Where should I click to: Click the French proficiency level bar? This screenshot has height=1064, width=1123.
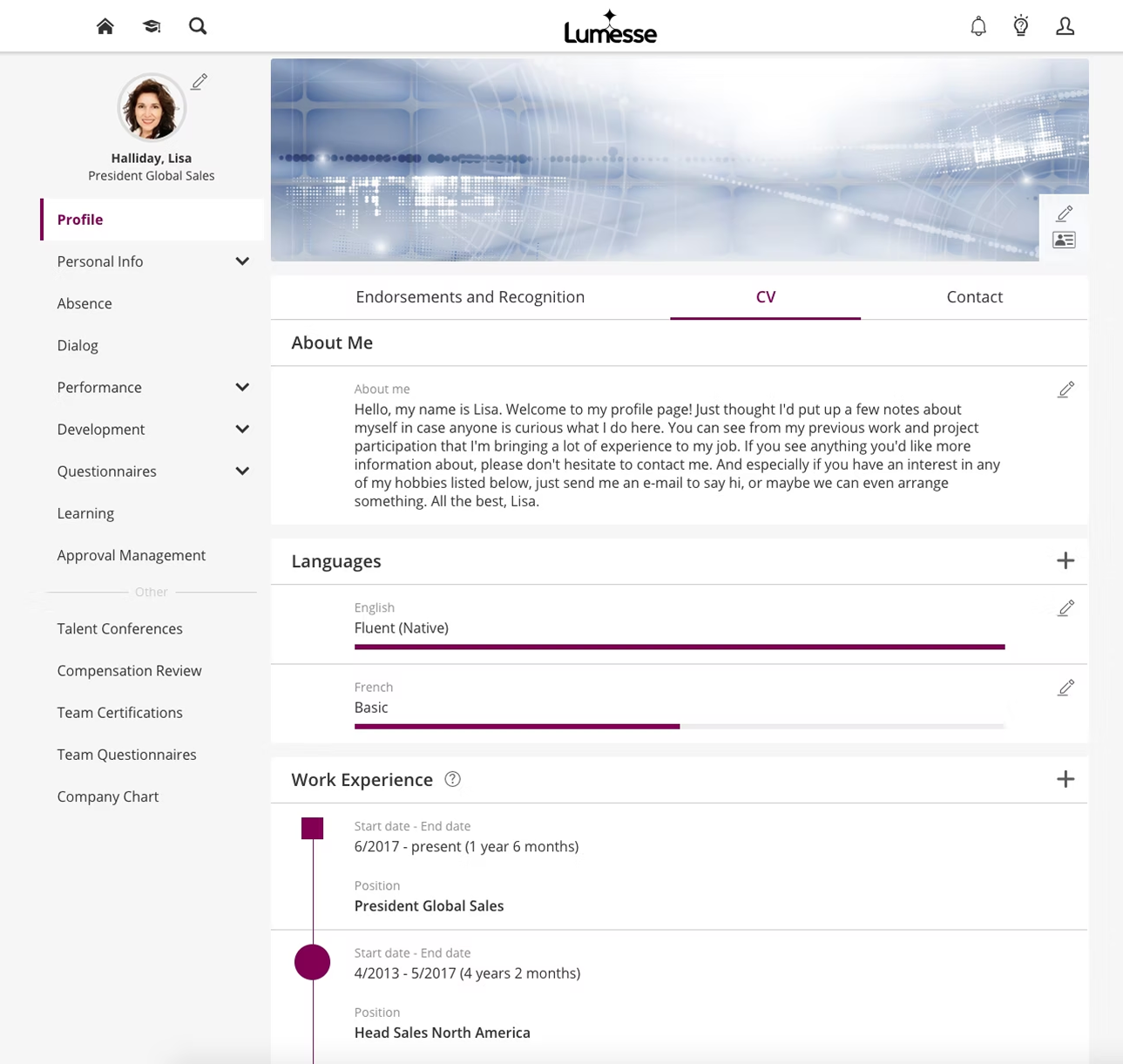coord(679,726)
